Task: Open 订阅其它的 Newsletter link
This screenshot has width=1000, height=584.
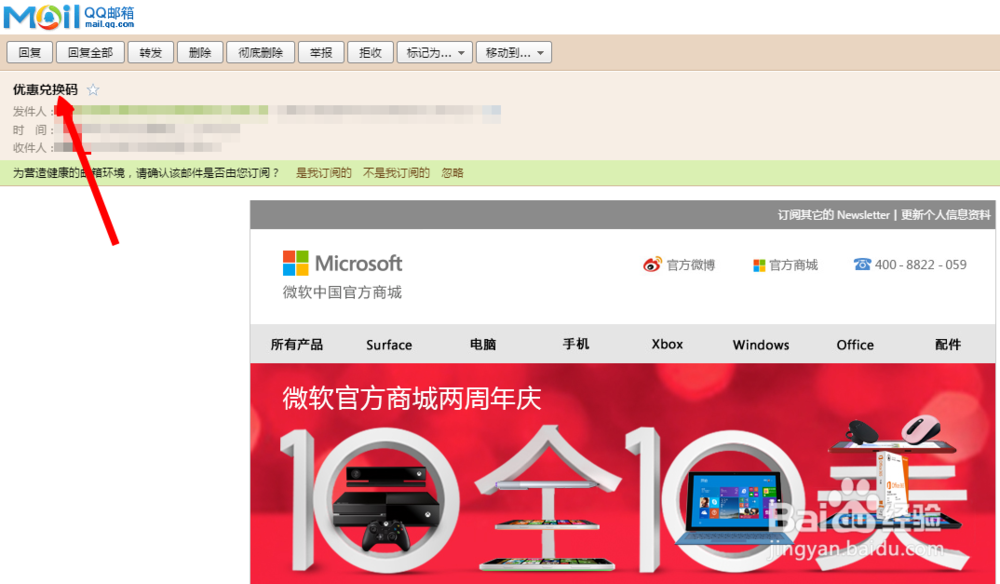Action: (x=833, y=215)
